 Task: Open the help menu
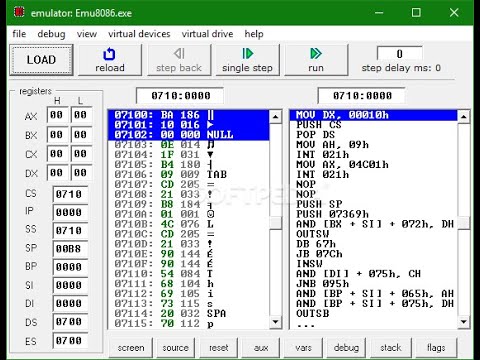tap(254, 34)
